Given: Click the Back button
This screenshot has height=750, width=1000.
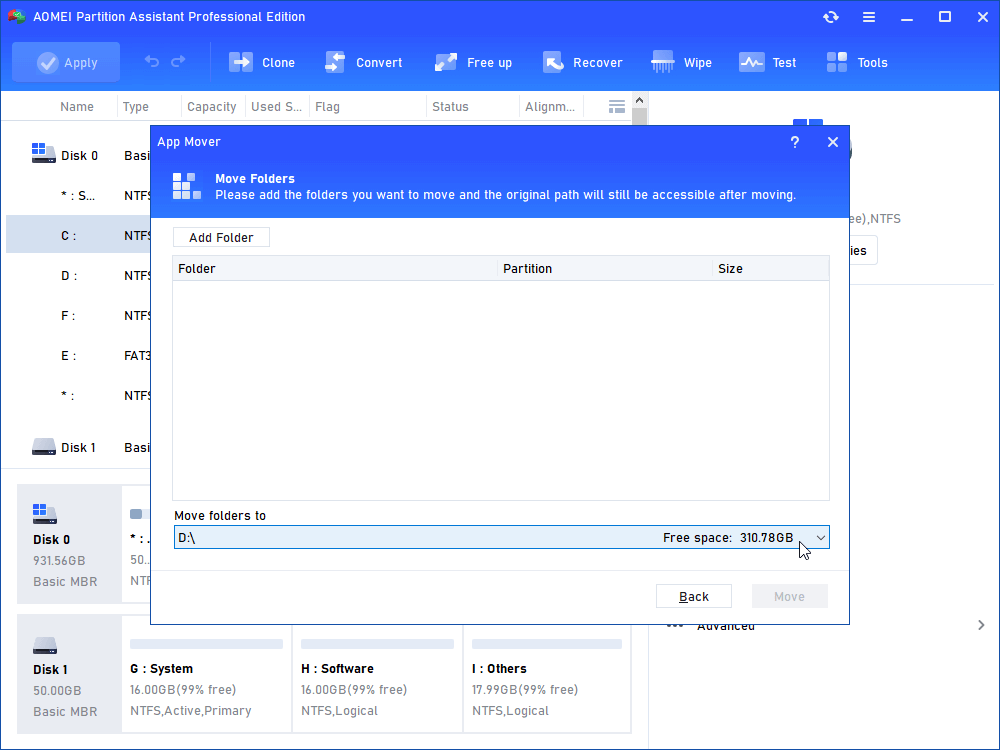Looking at the screenshot, I should tap(694, 596).
